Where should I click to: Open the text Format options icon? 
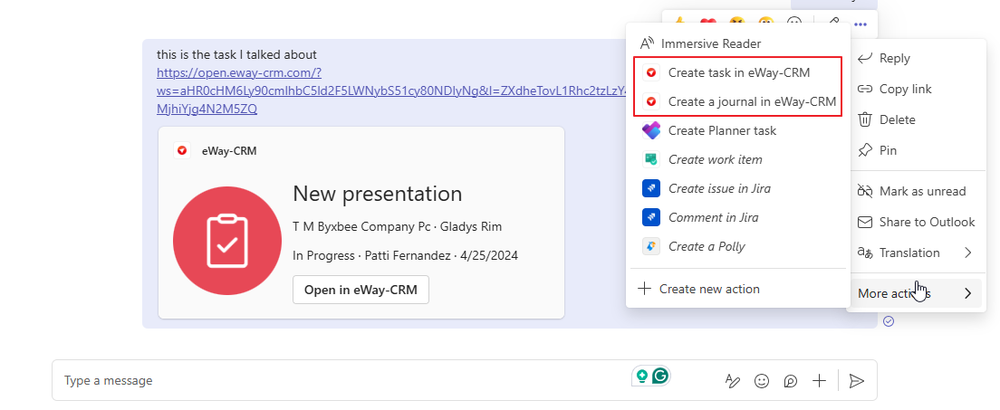(733, 380)
